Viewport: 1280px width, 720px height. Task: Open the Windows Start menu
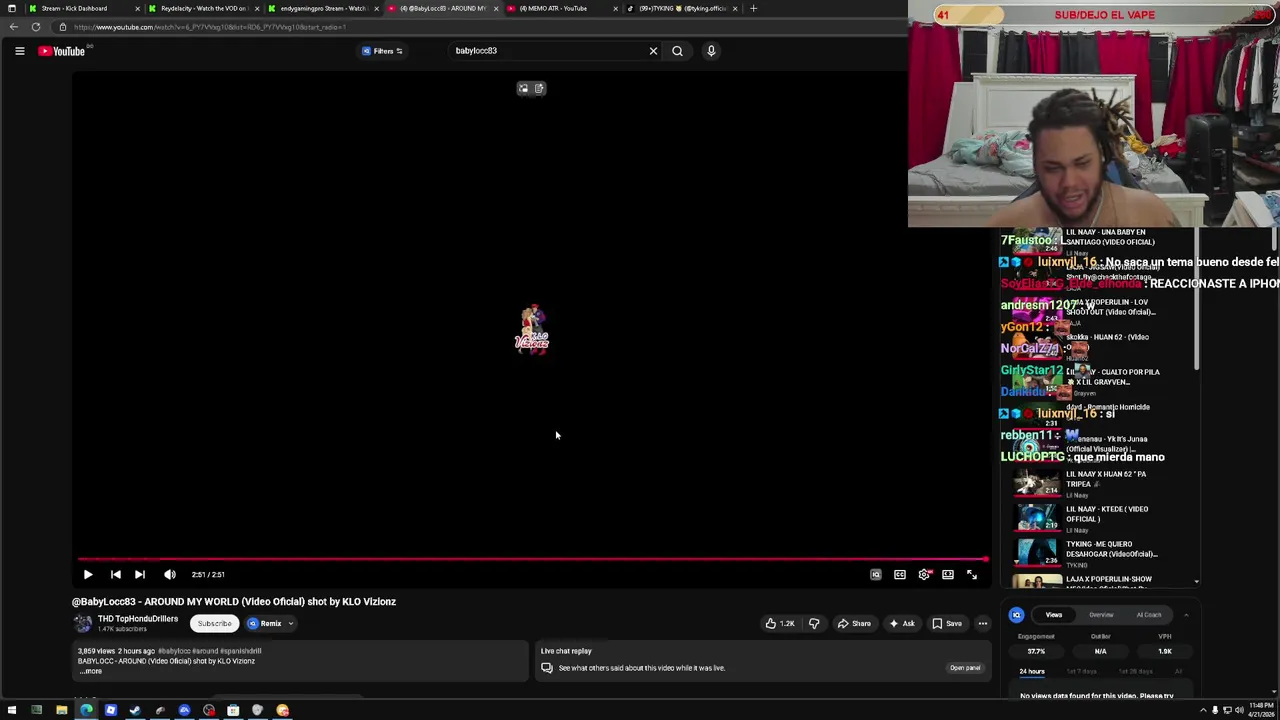click(x=12, y=710)
